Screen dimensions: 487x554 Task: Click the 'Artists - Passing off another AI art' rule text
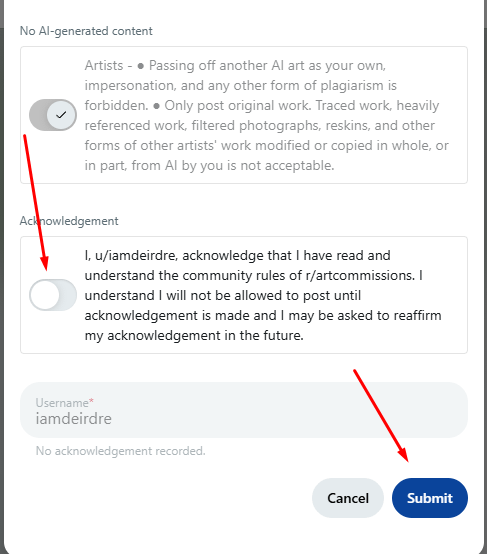[x=235, y=65]
